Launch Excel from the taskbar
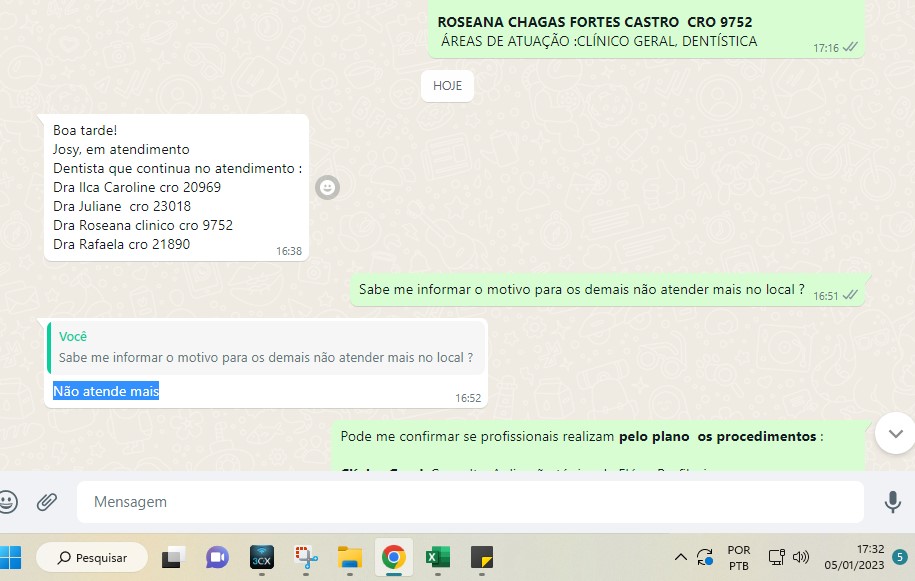The height and width of the screenshot is (581, 915). coord(437,557)
